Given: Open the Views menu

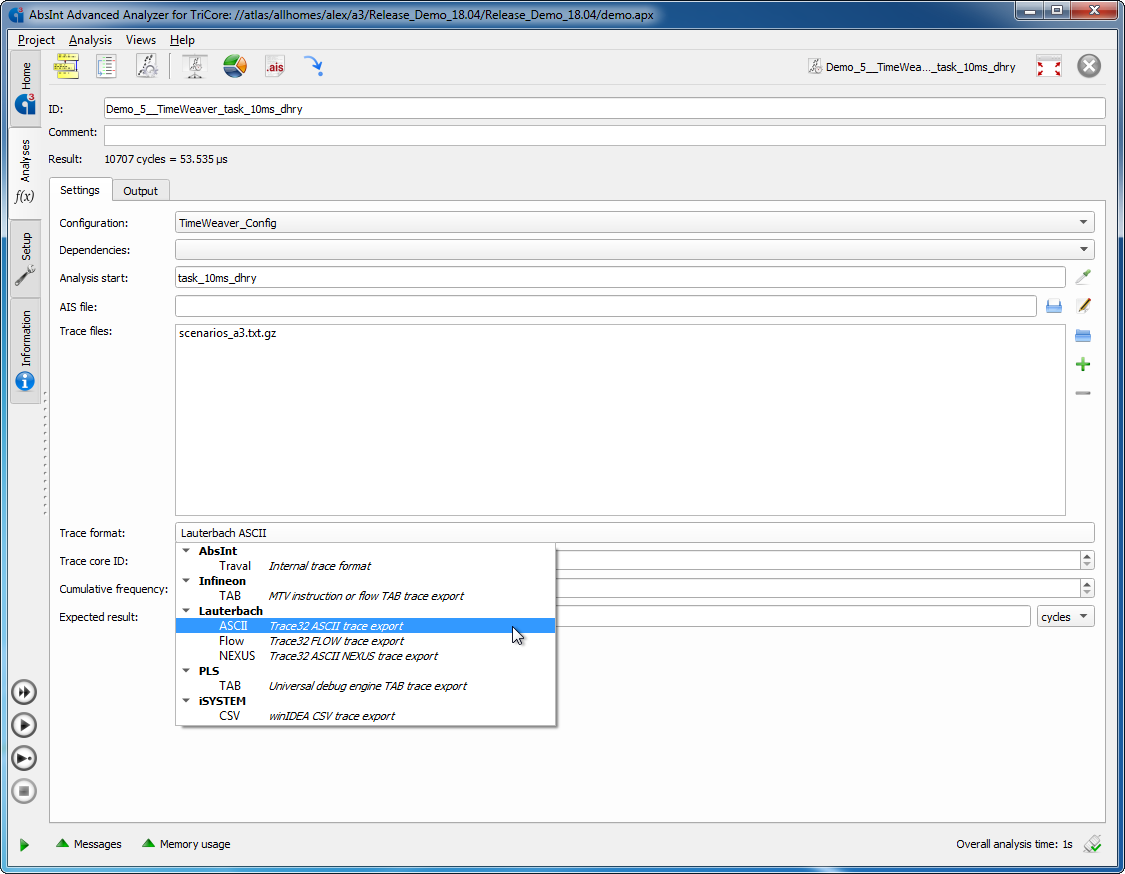Looking at the screenshot, I should [x=141, y=40].
